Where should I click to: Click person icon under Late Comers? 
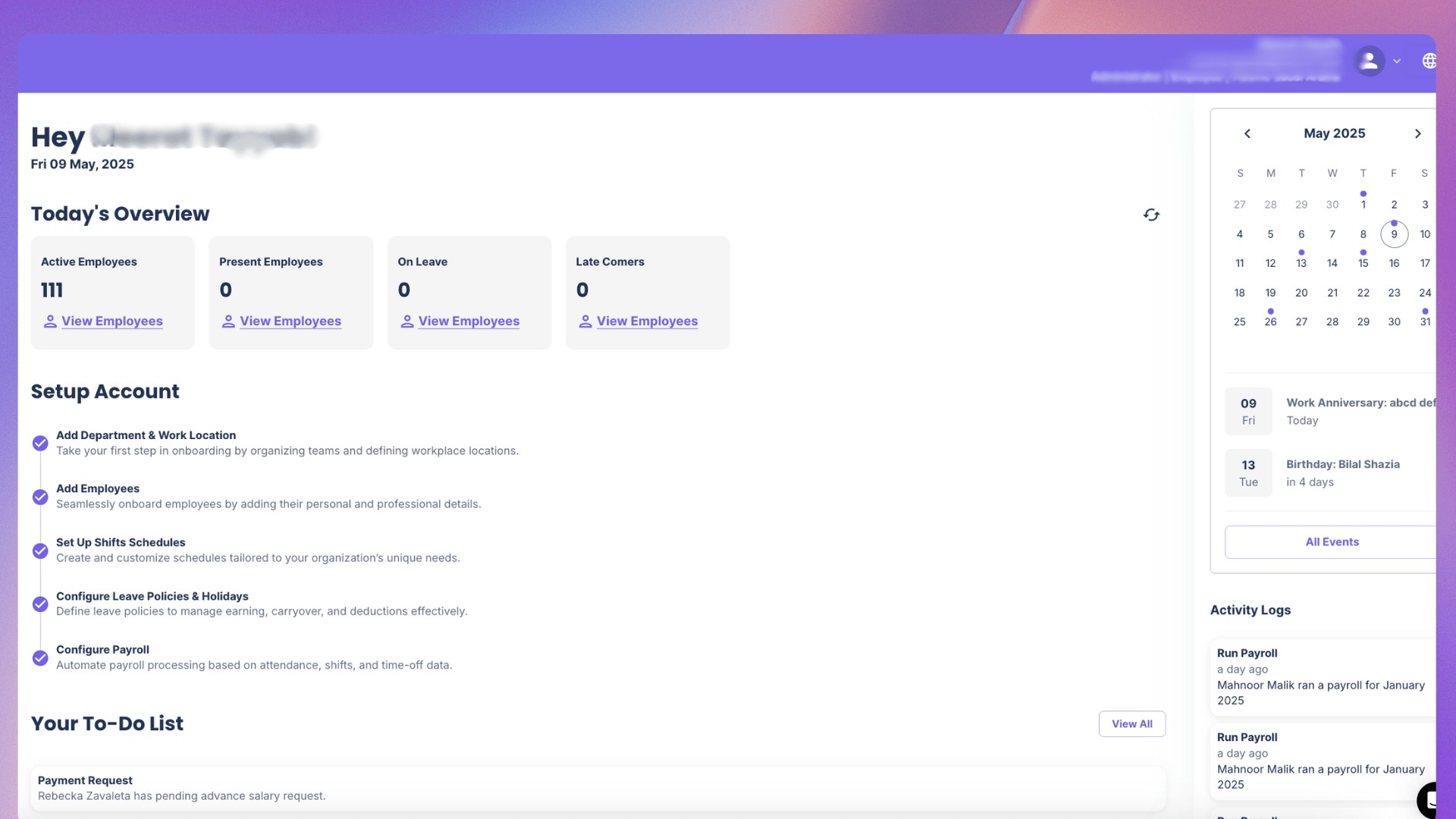[x=585, y=322]
